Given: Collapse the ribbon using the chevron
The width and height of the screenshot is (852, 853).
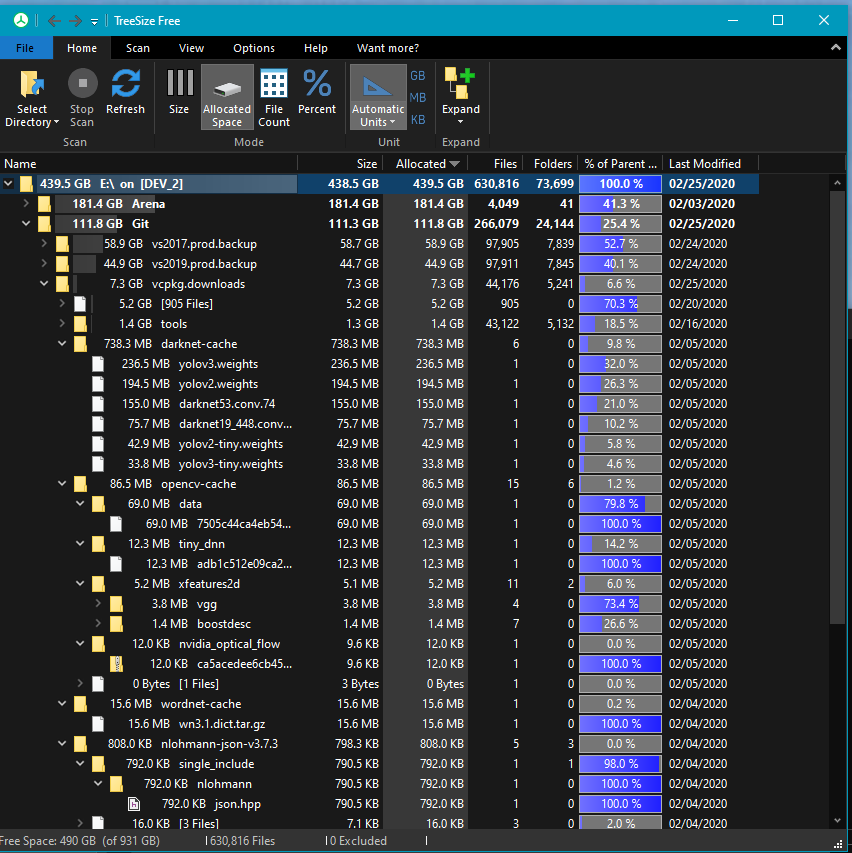Looking at the screenshot, I should [x=836, y=47].
